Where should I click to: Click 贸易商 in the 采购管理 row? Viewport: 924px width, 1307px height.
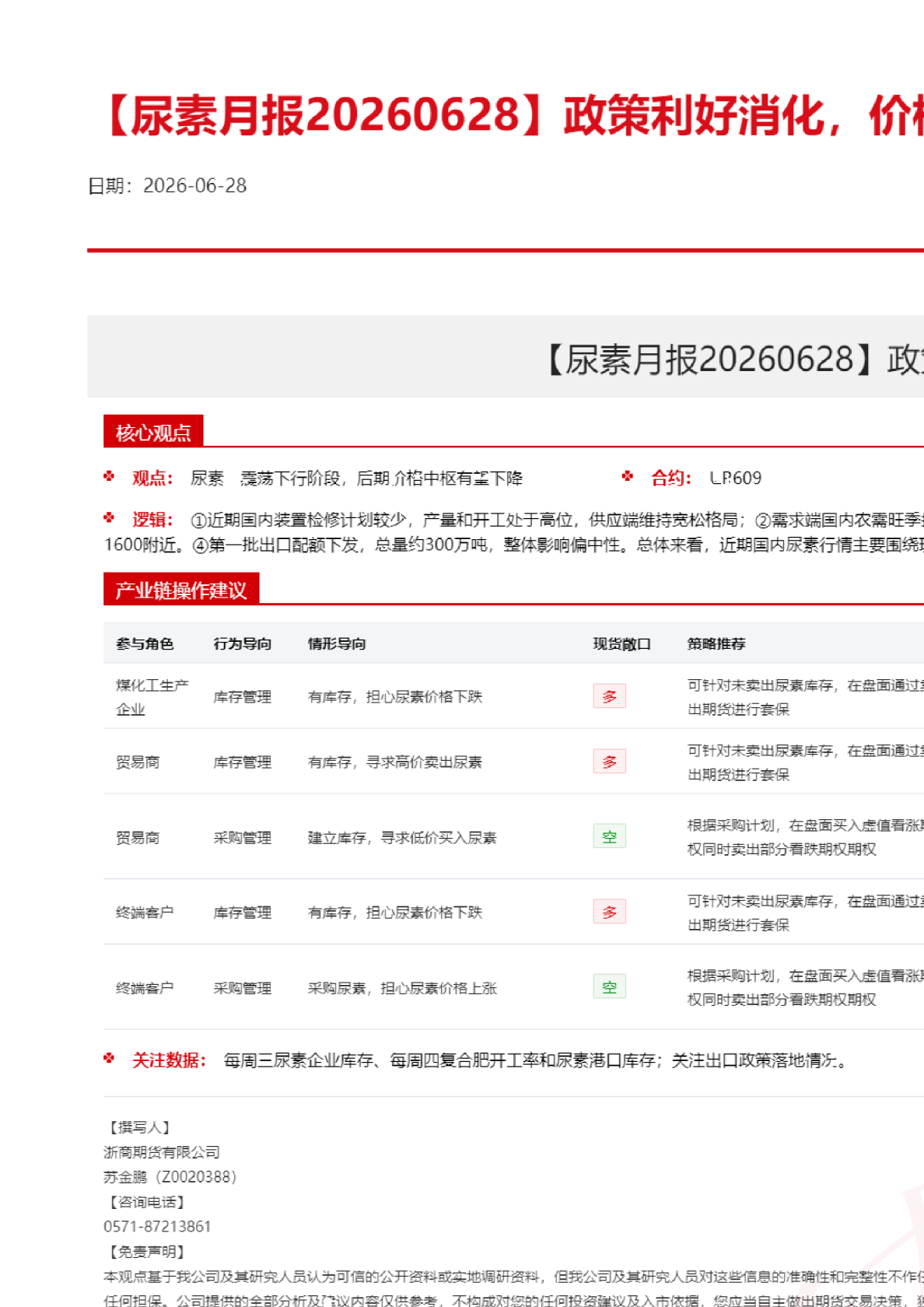click(138, 838)
